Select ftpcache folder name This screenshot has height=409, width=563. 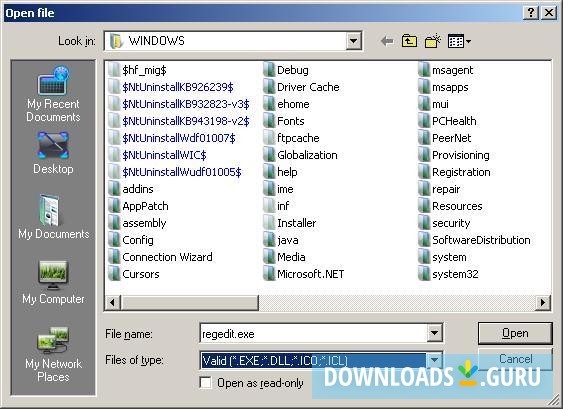tap(298, 138)
